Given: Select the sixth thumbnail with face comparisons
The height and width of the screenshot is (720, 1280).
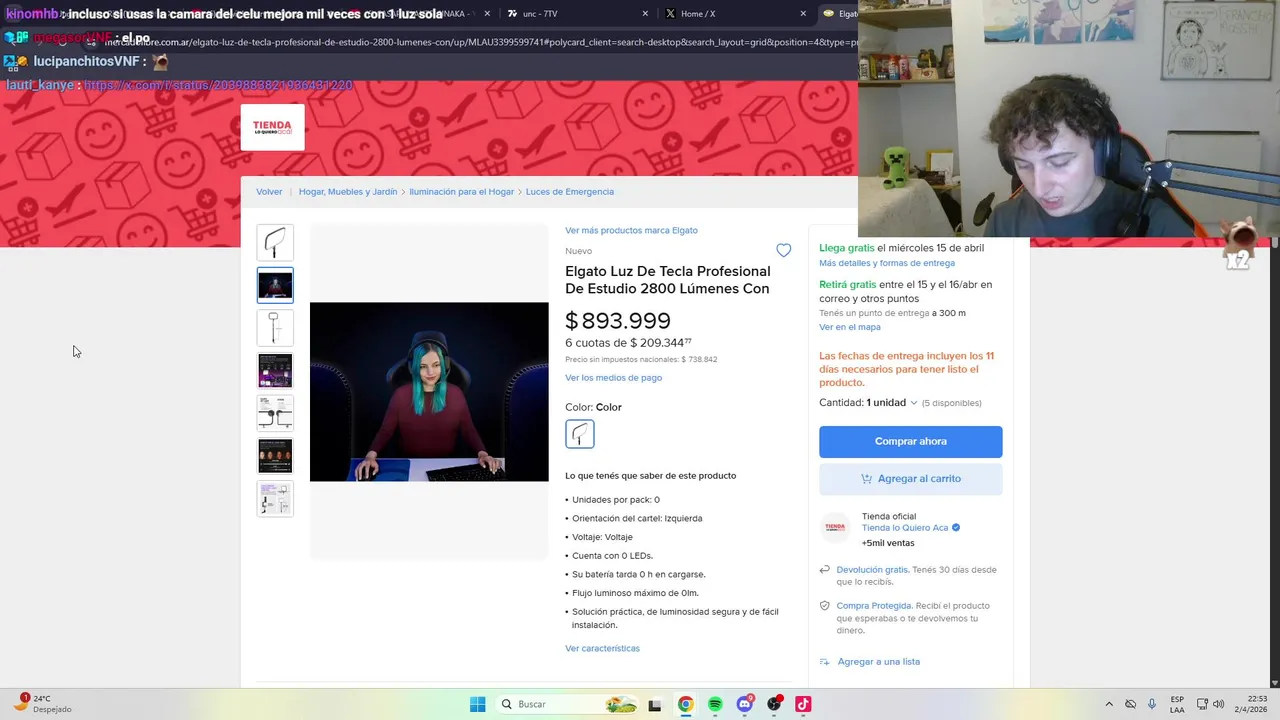Looking at the screenshot, I should [x=275, y=456].
